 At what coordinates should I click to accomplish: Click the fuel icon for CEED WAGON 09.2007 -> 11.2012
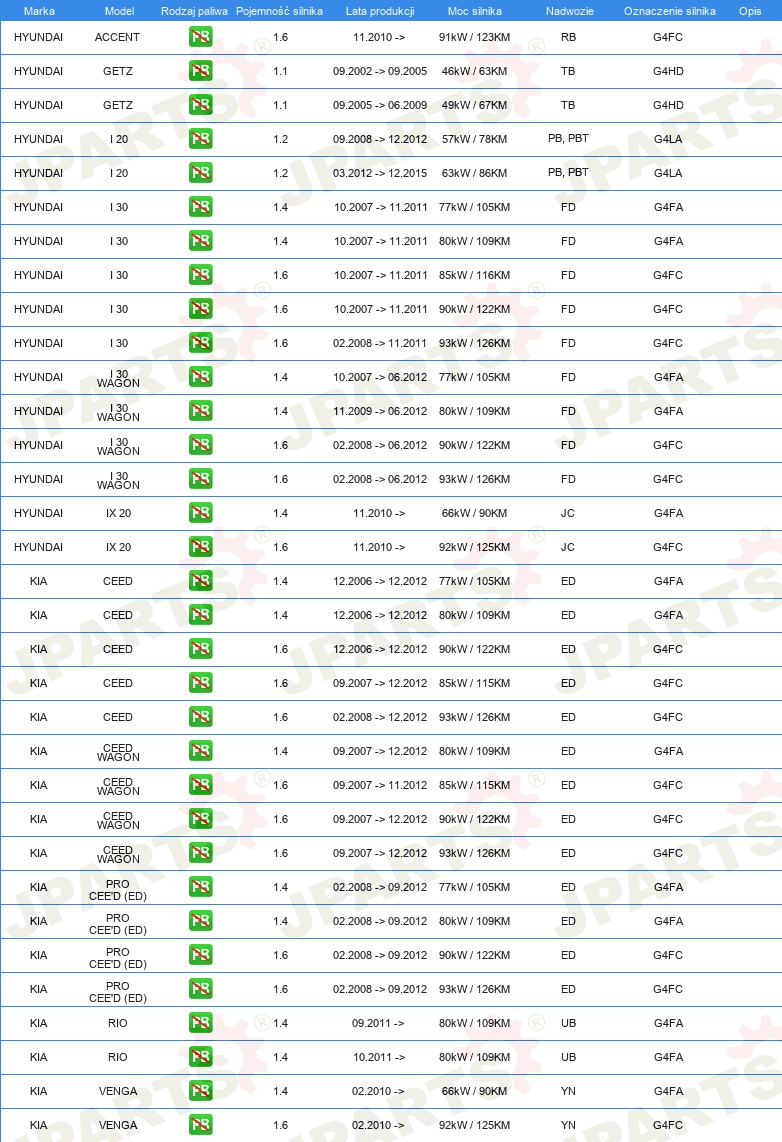coord(200,784)
